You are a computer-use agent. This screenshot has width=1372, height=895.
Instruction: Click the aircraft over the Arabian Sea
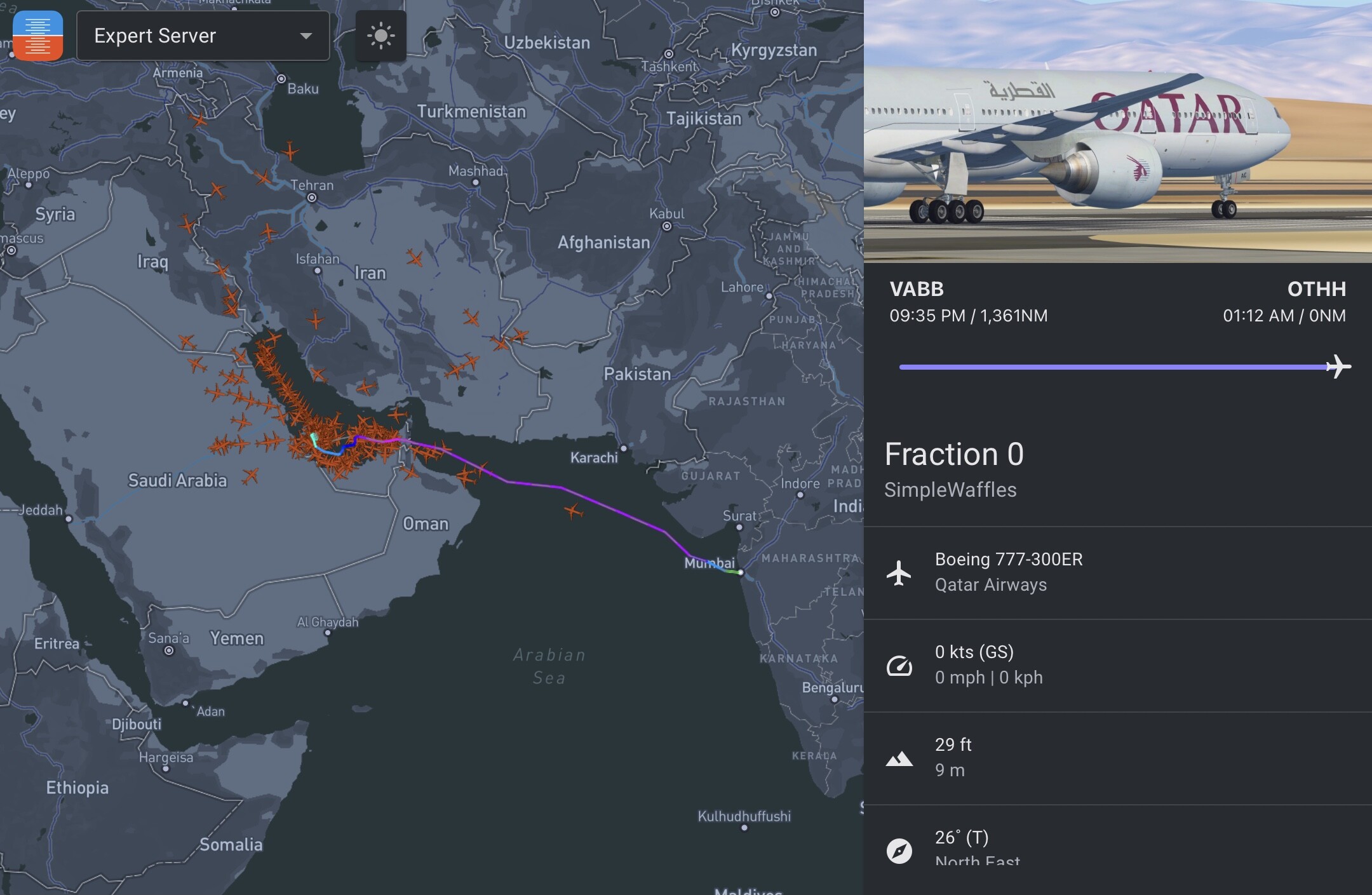click(x=574, y=510)
